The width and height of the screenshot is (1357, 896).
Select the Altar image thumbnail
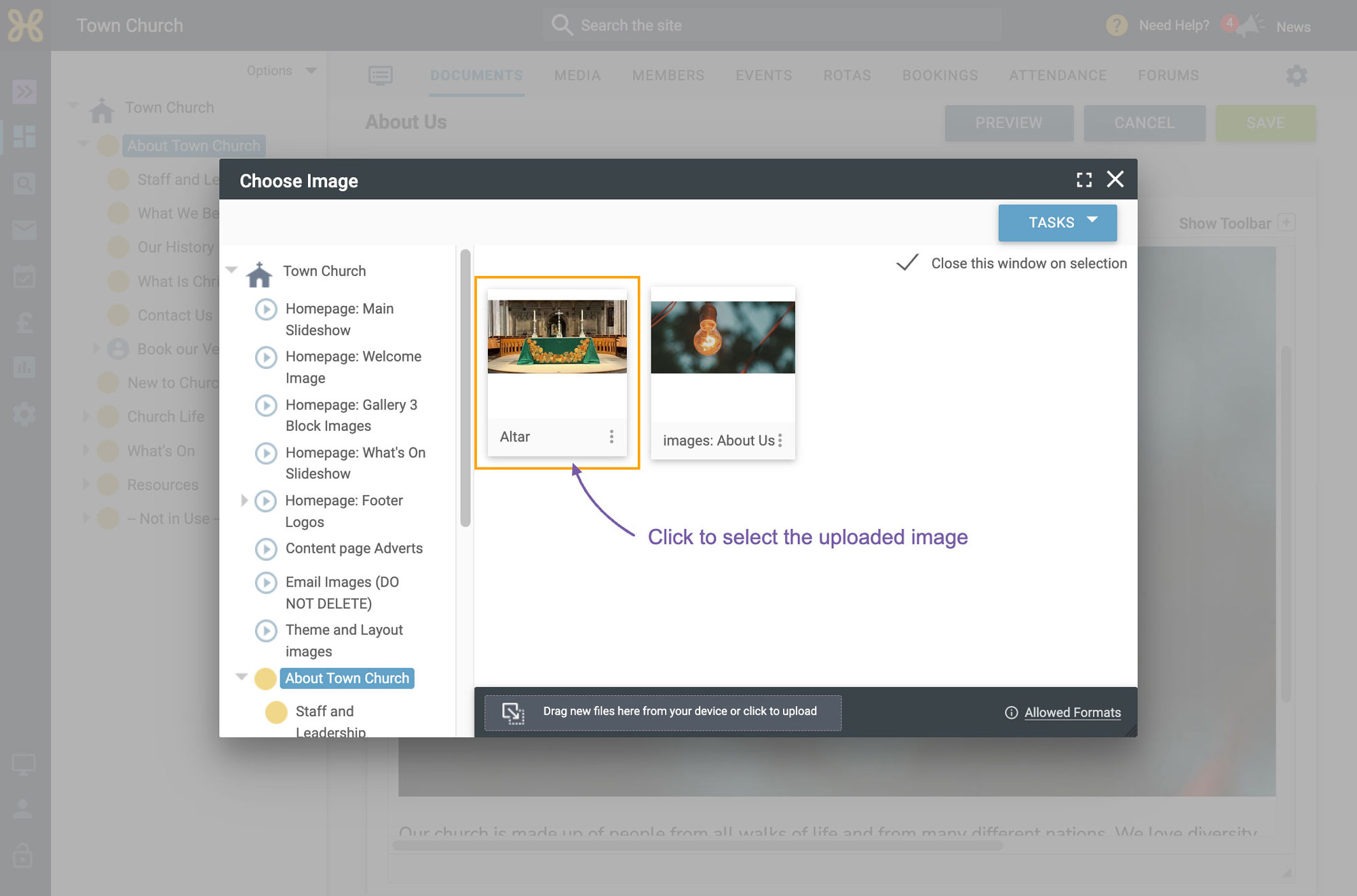coord(557,336)
